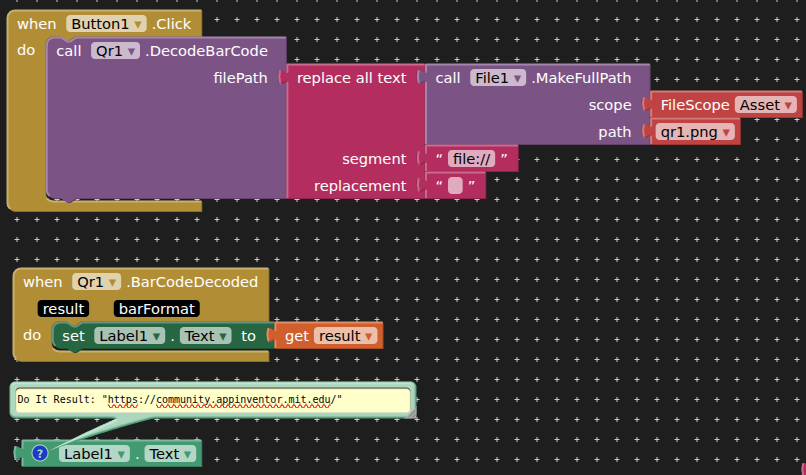Click the comment bubble resize handle
This screenshot has width=806, height=475.
click(x=412, y=413)
